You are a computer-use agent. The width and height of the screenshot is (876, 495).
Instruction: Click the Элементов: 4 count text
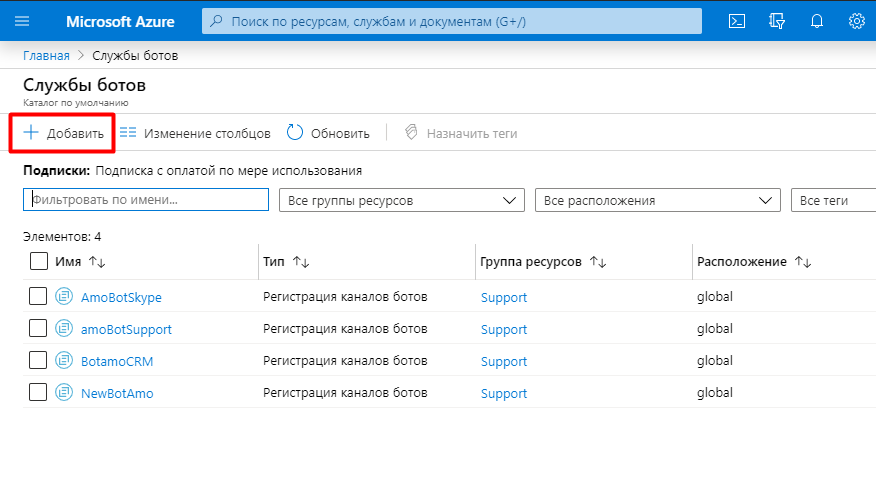(62, 237)
